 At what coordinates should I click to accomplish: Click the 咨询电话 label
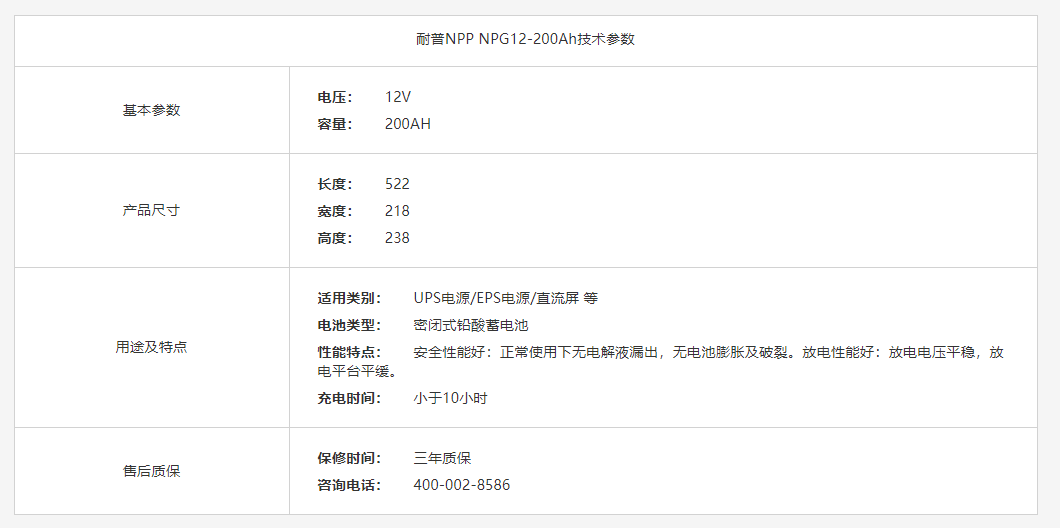pos(349,485)
